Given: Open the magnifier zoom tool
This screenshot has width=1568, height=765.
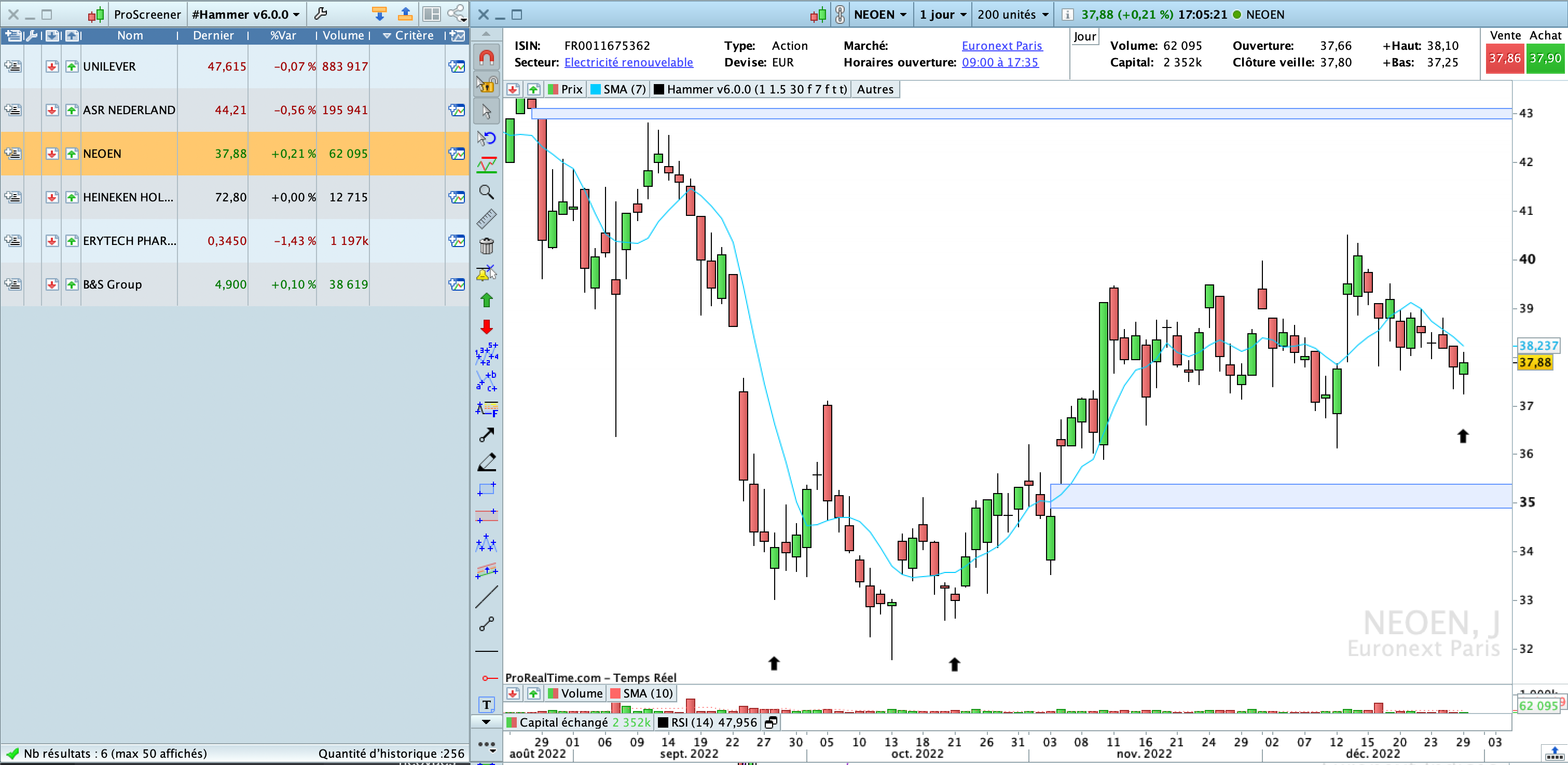Looking at the screenshot, I should pyautogui.click(x=486, y=192).
